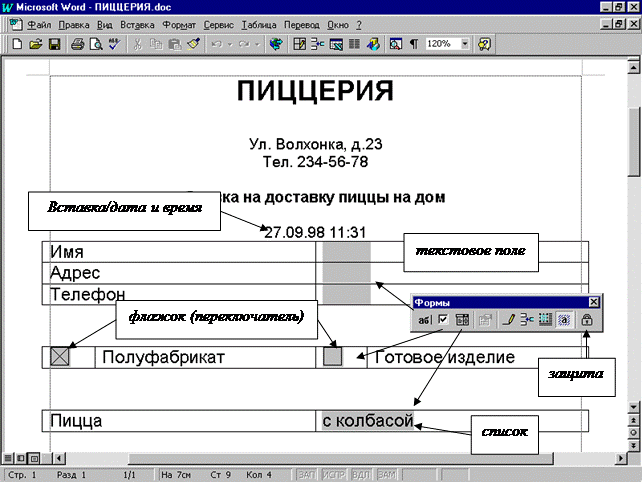642x482 pixels.
Task: Click the Select Browse Object round button
Action: click(633, 432)
